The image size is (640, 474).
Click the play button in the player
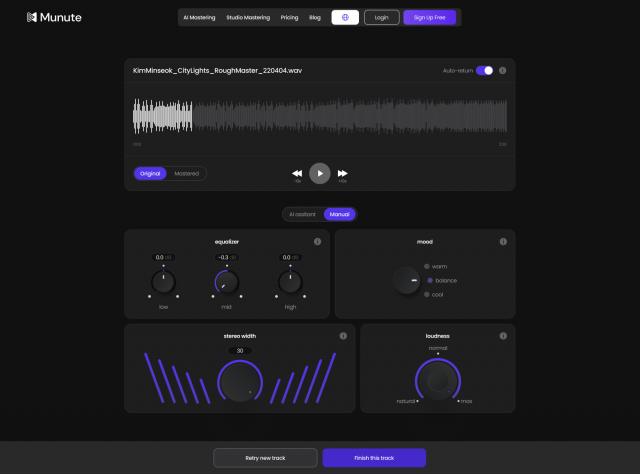coord(319,173)
